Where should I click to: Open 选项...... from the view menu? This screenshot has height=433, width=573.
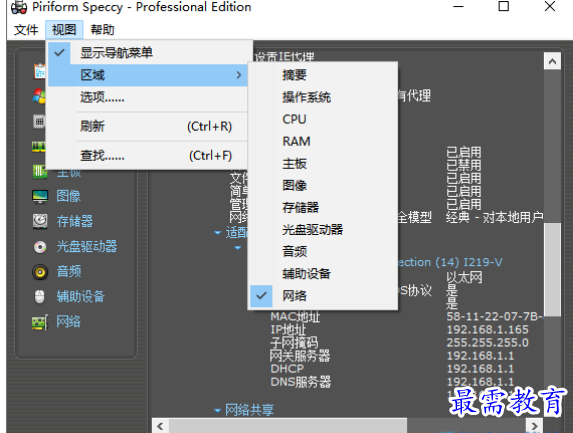(x=148, y=97)
